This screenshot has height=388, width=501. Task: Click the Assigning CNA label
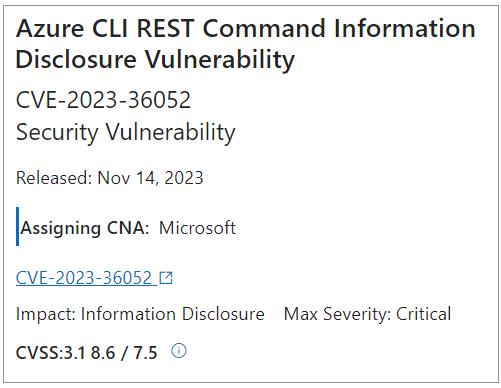[85, 228]
